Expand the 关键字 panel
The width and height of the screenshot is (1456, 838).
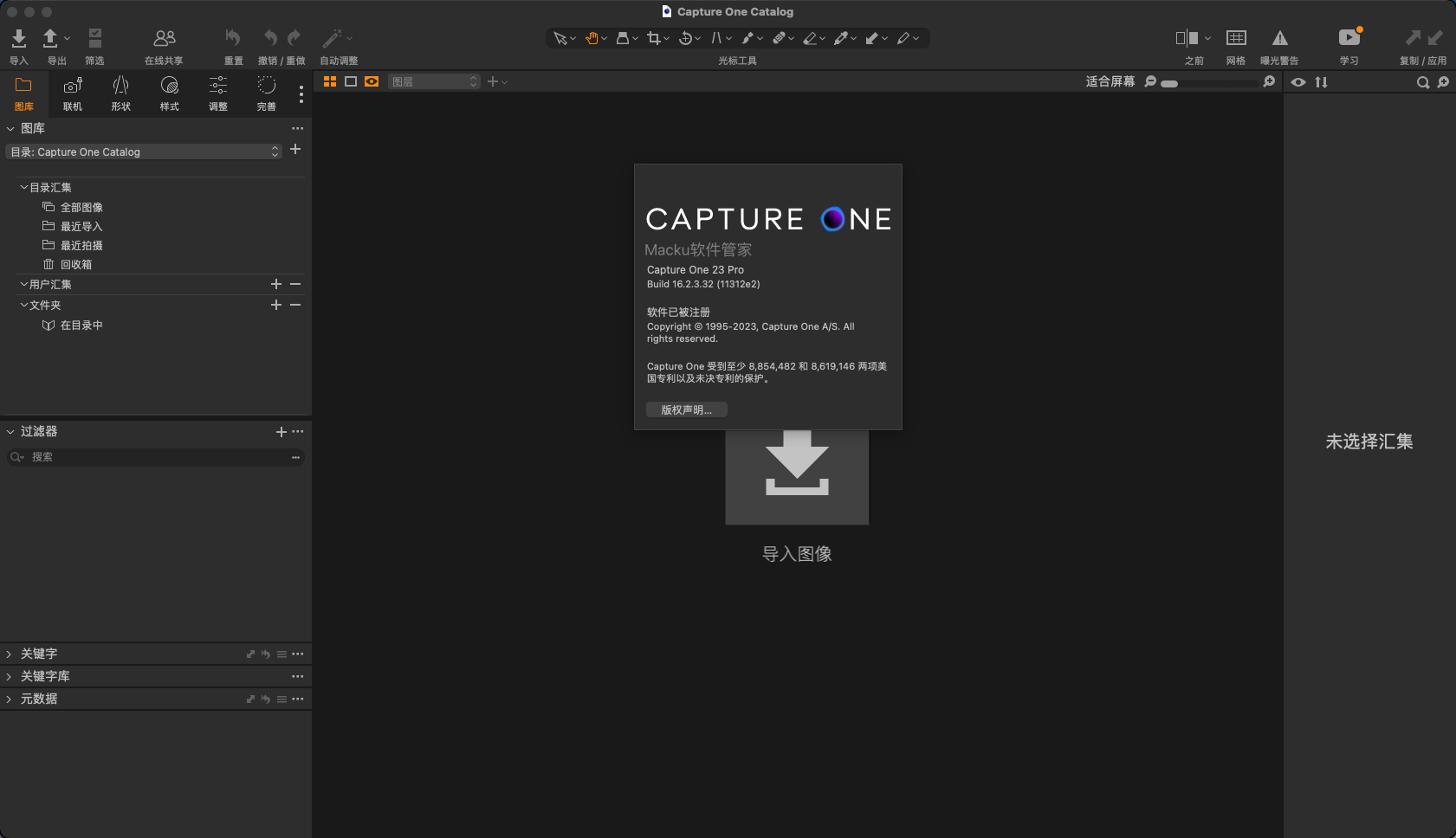pos(9,654)
